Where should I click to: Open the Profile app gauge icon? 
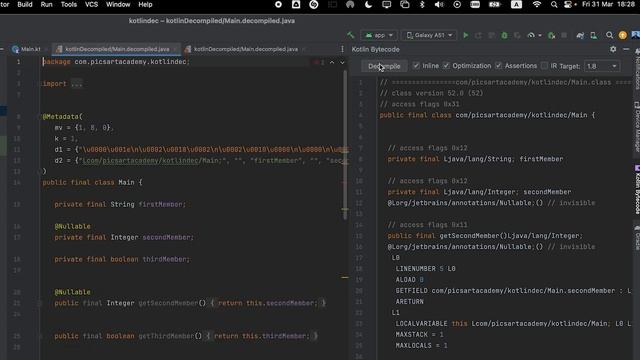tap(531, 36)
